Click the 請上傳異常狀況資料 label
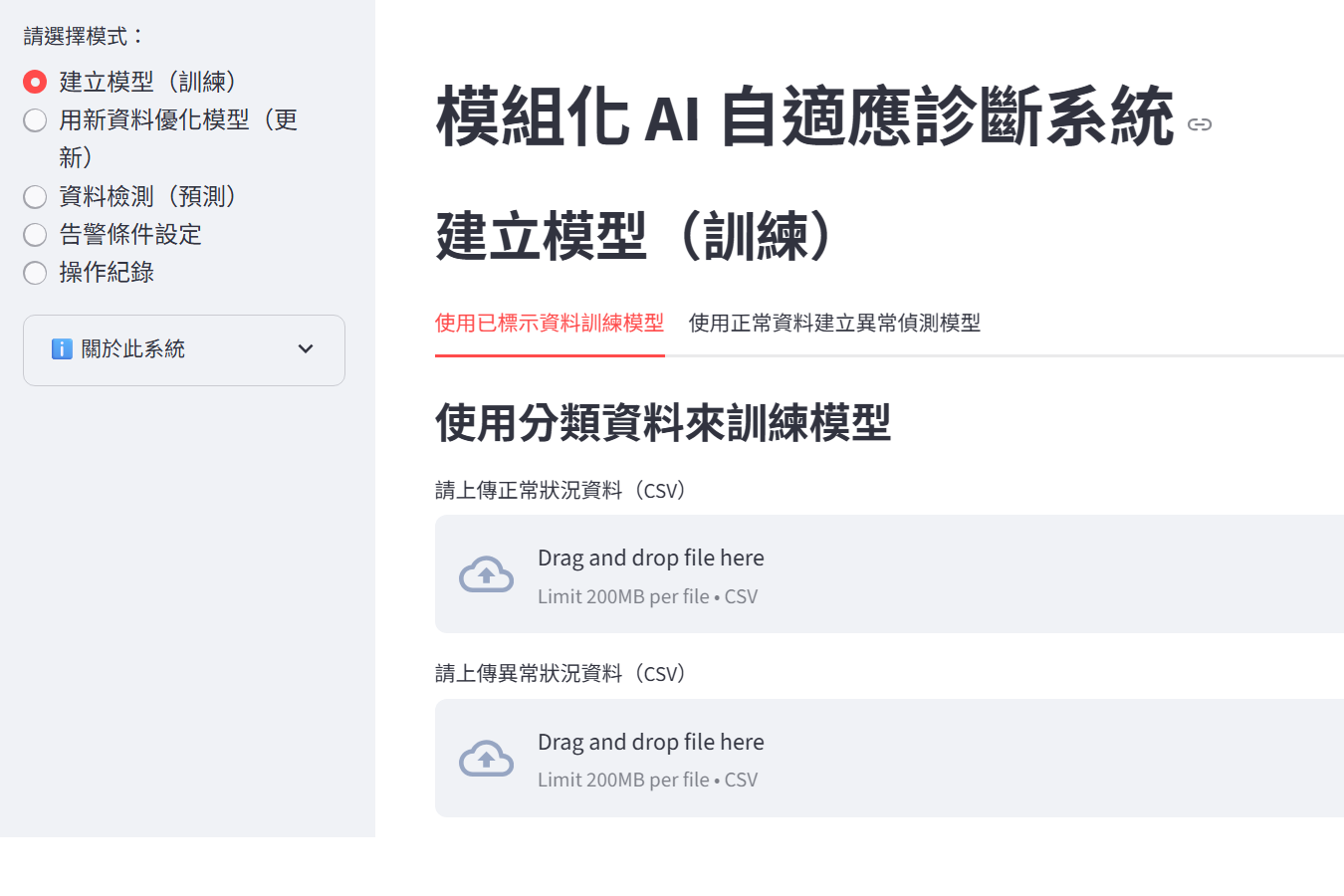The height and width of the screenshot is (896, 1344). tap(560, 674)
